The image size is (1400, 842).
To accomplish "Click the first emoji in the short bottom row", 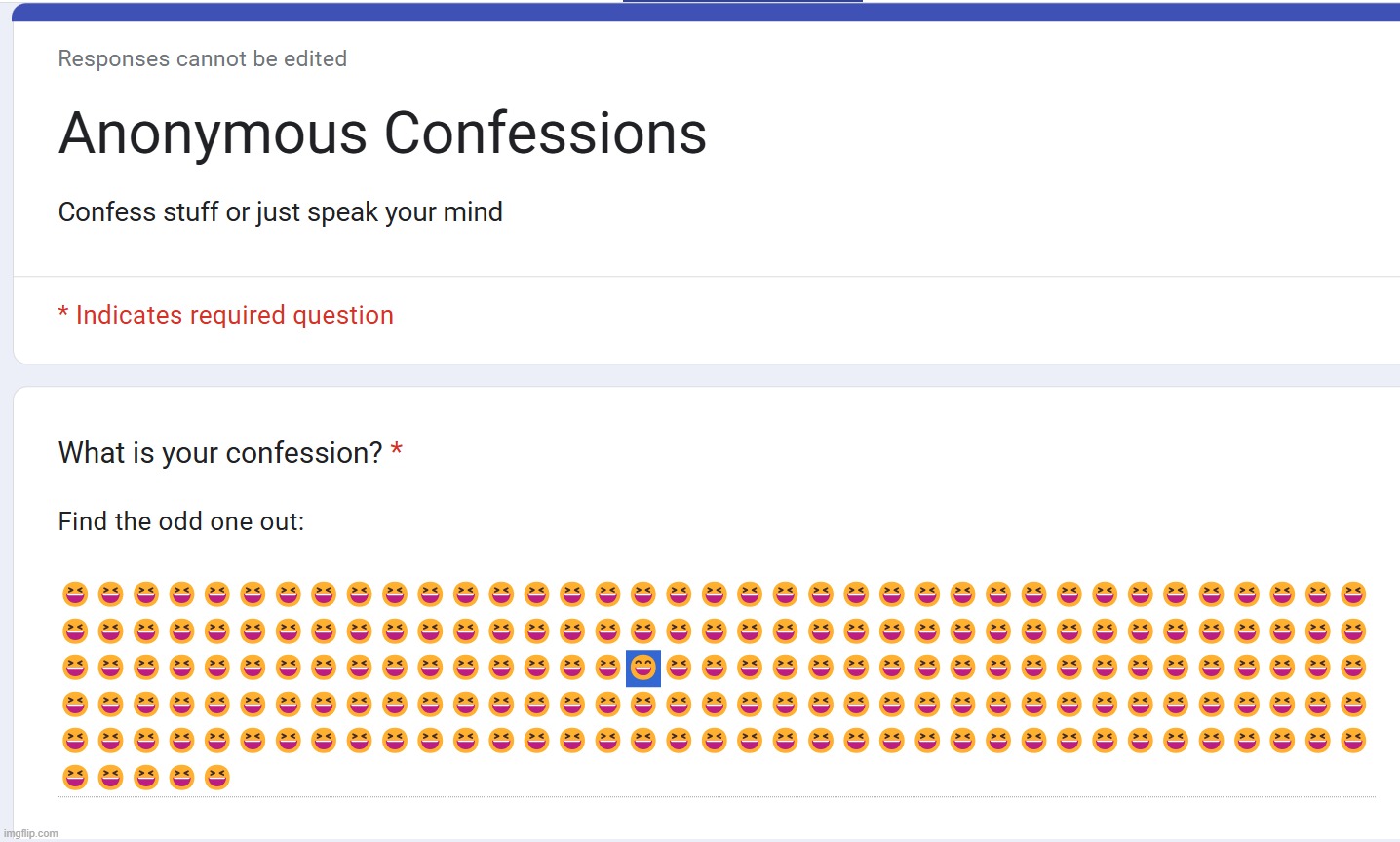I will (75, 778).
